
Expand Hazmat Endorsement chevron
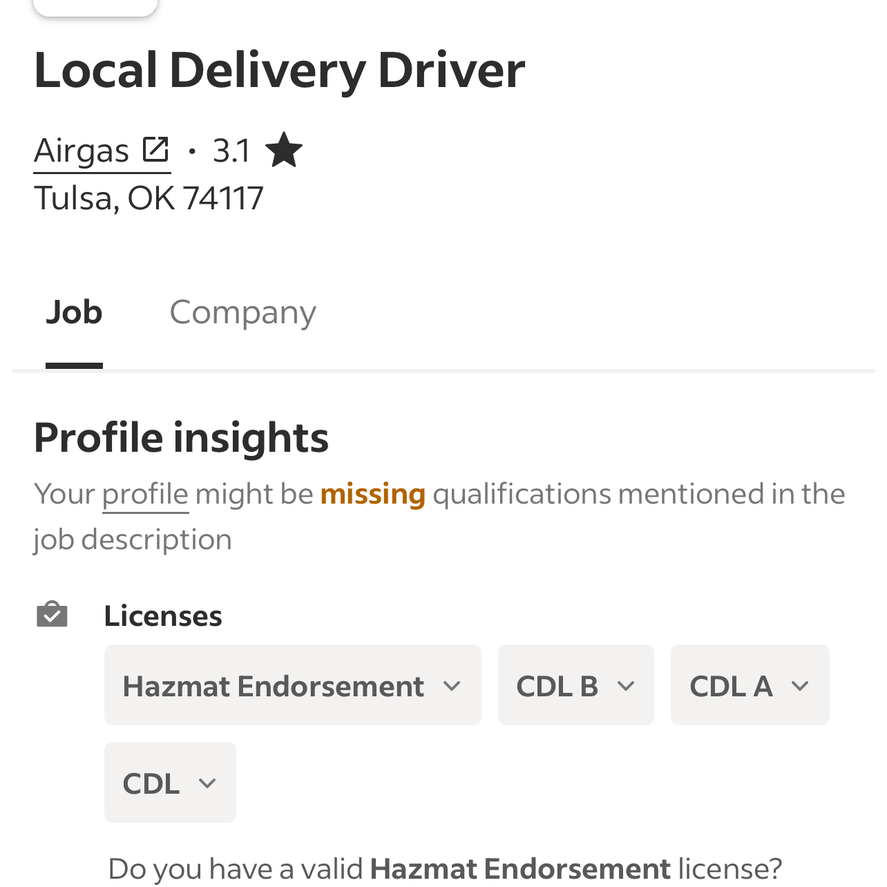coord(451,686)
